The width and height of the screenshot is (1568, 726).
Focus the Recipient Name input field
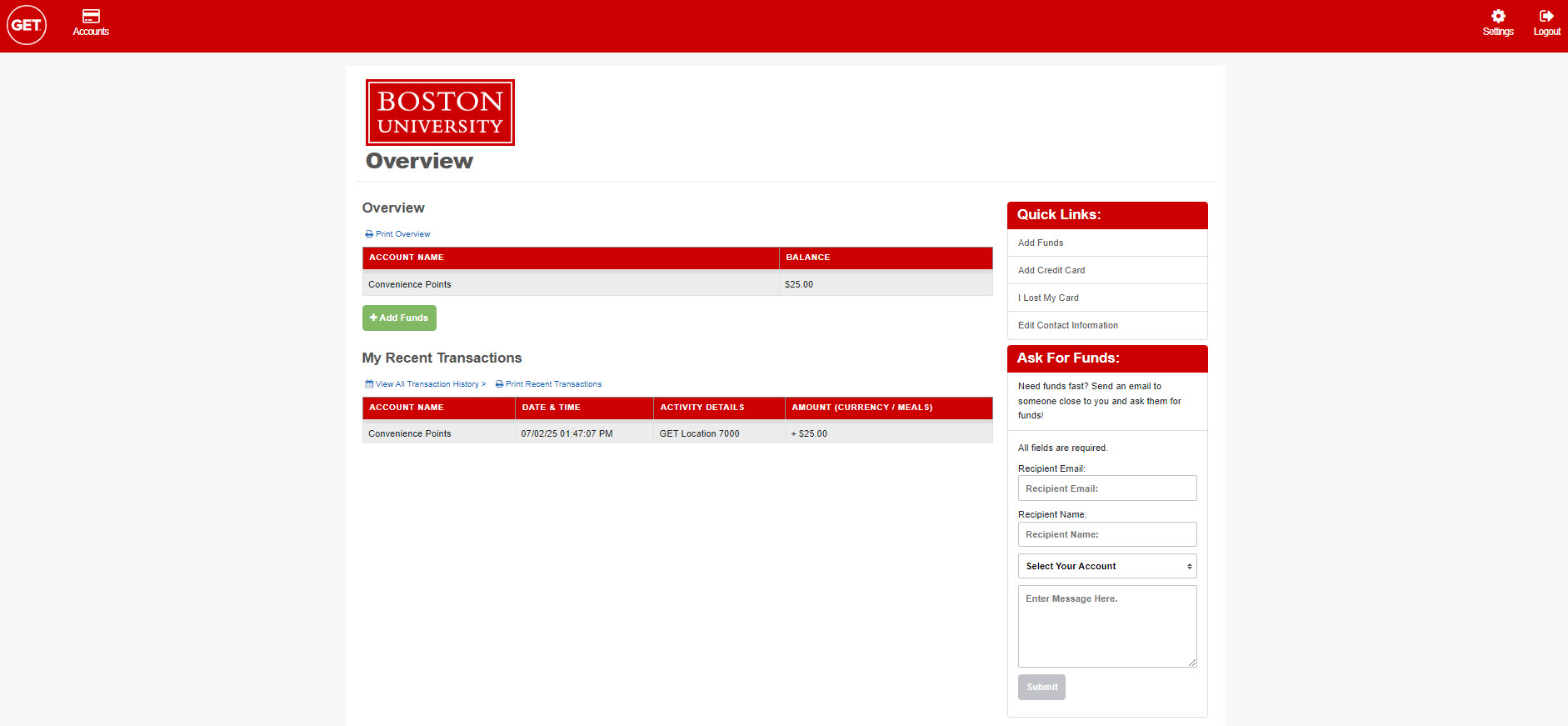coord(1107,534)
